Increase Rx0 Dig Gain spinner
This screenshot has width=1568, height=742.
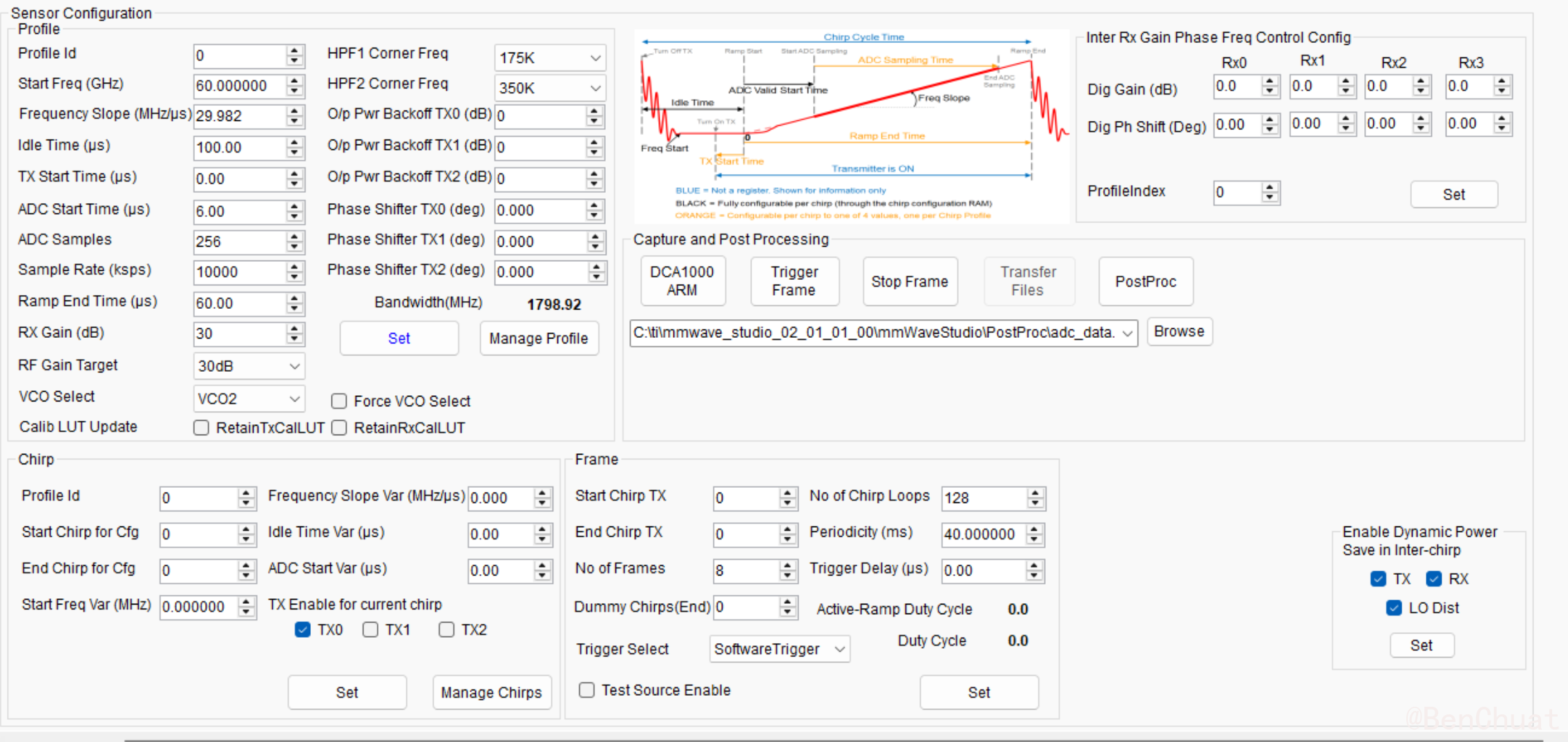[1270, 81]
